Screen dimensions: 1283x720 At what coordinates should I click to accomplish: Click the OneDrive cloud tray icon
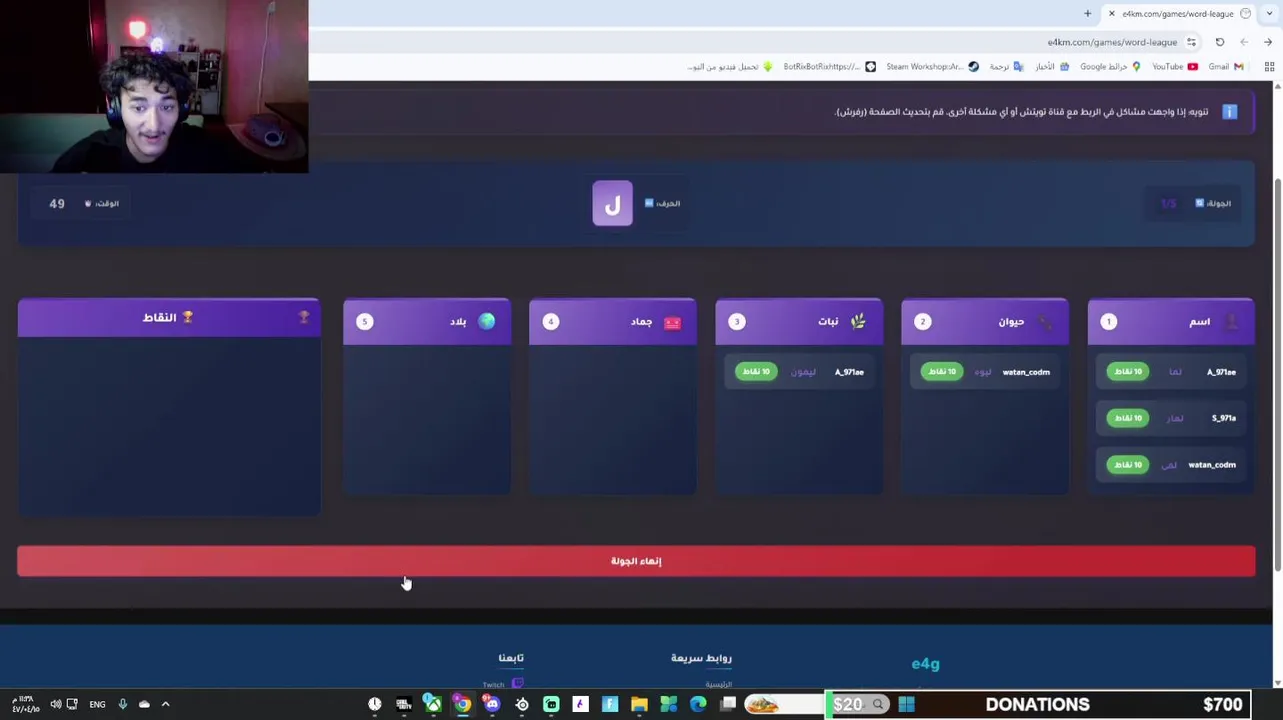(x=144, y=704)
